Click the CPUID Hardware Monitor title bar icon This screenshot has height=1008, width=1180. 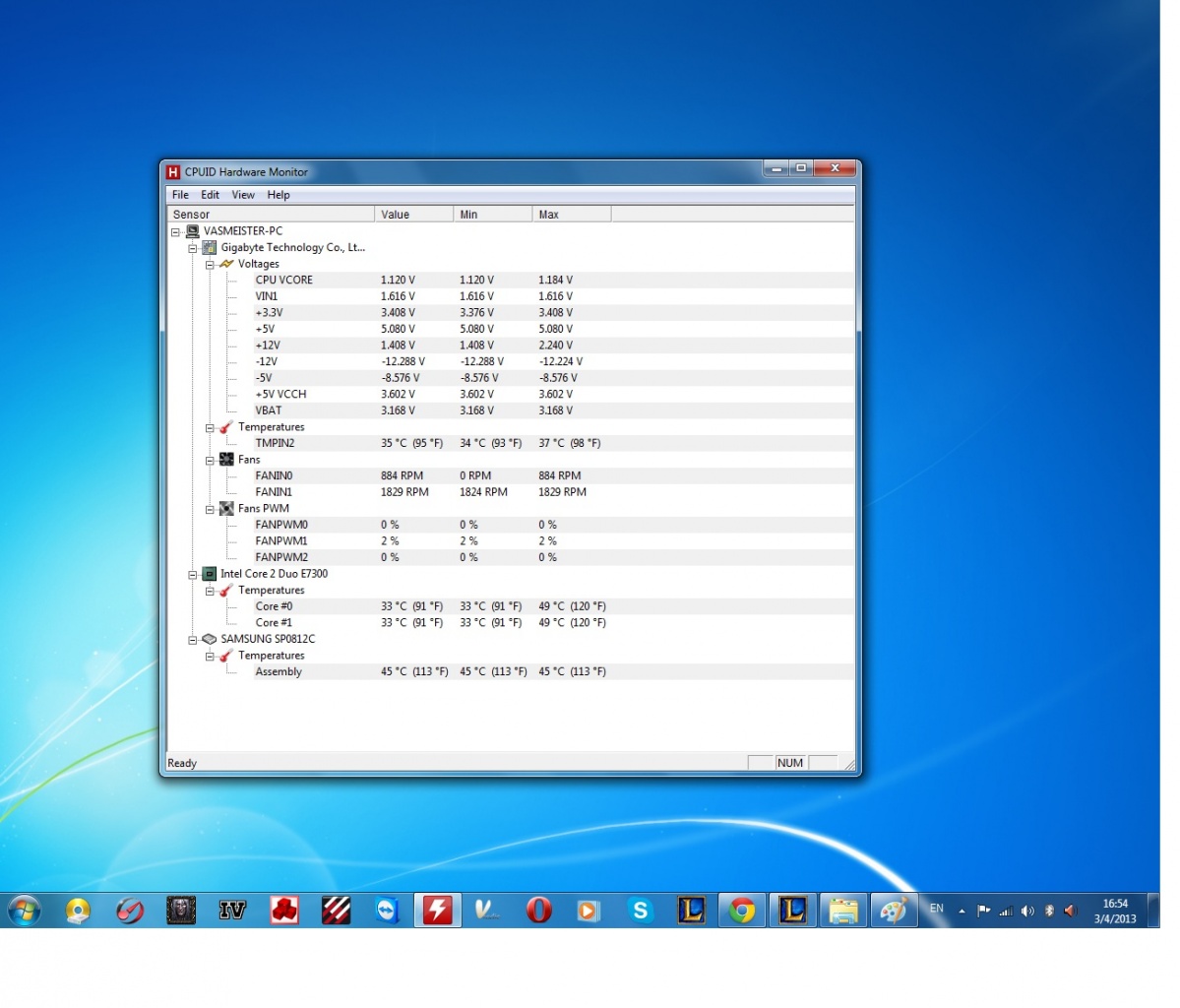(175, 174)
